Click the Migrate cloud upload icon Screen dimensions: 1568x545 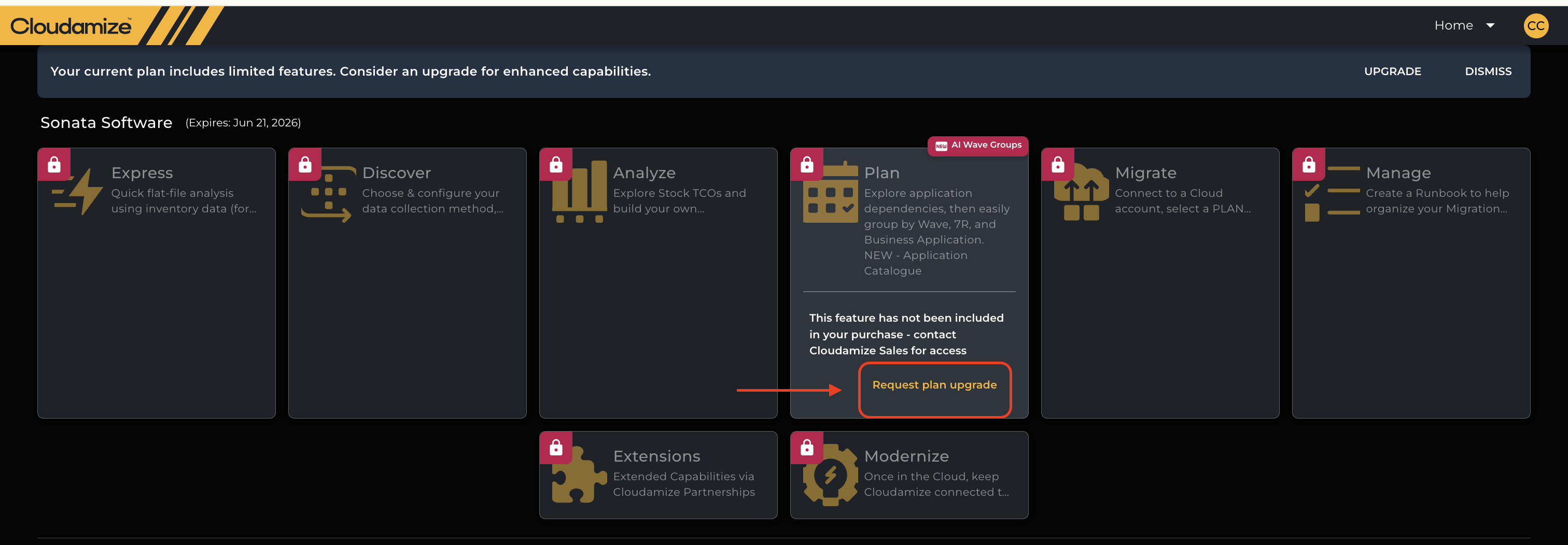tap(1082, 192)
